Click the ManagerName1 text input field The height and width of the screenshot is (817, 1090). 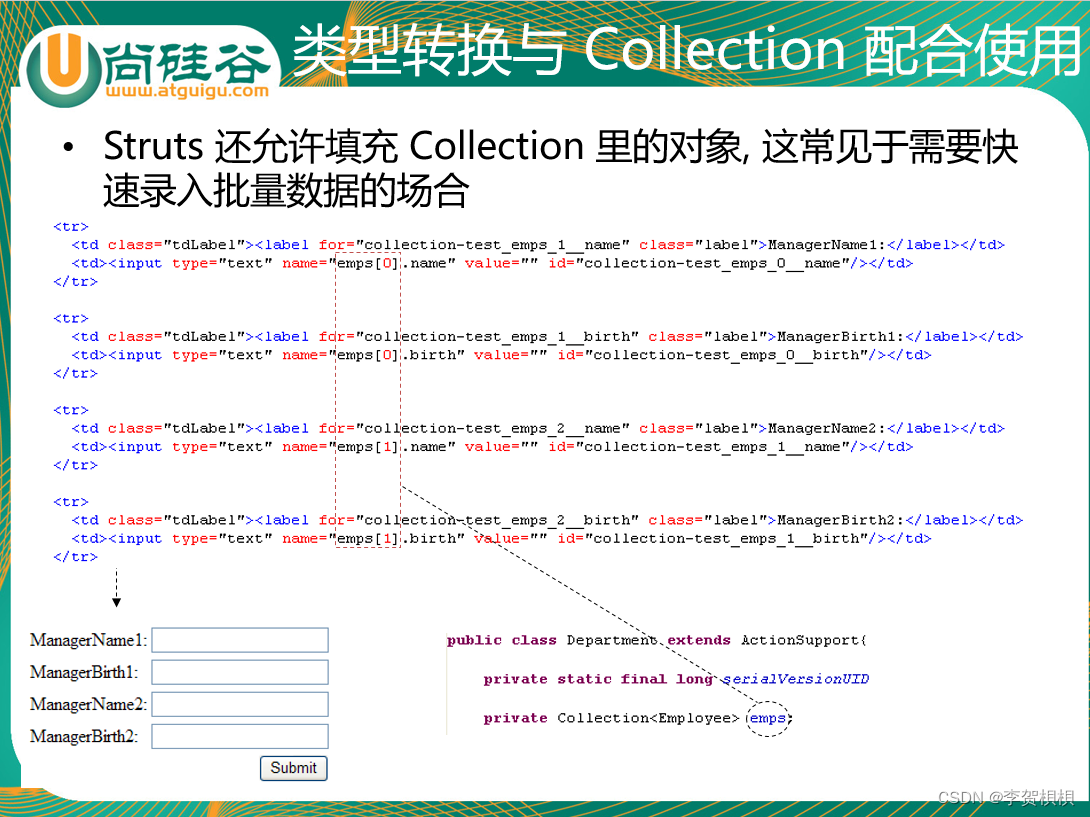click(240, 640)
